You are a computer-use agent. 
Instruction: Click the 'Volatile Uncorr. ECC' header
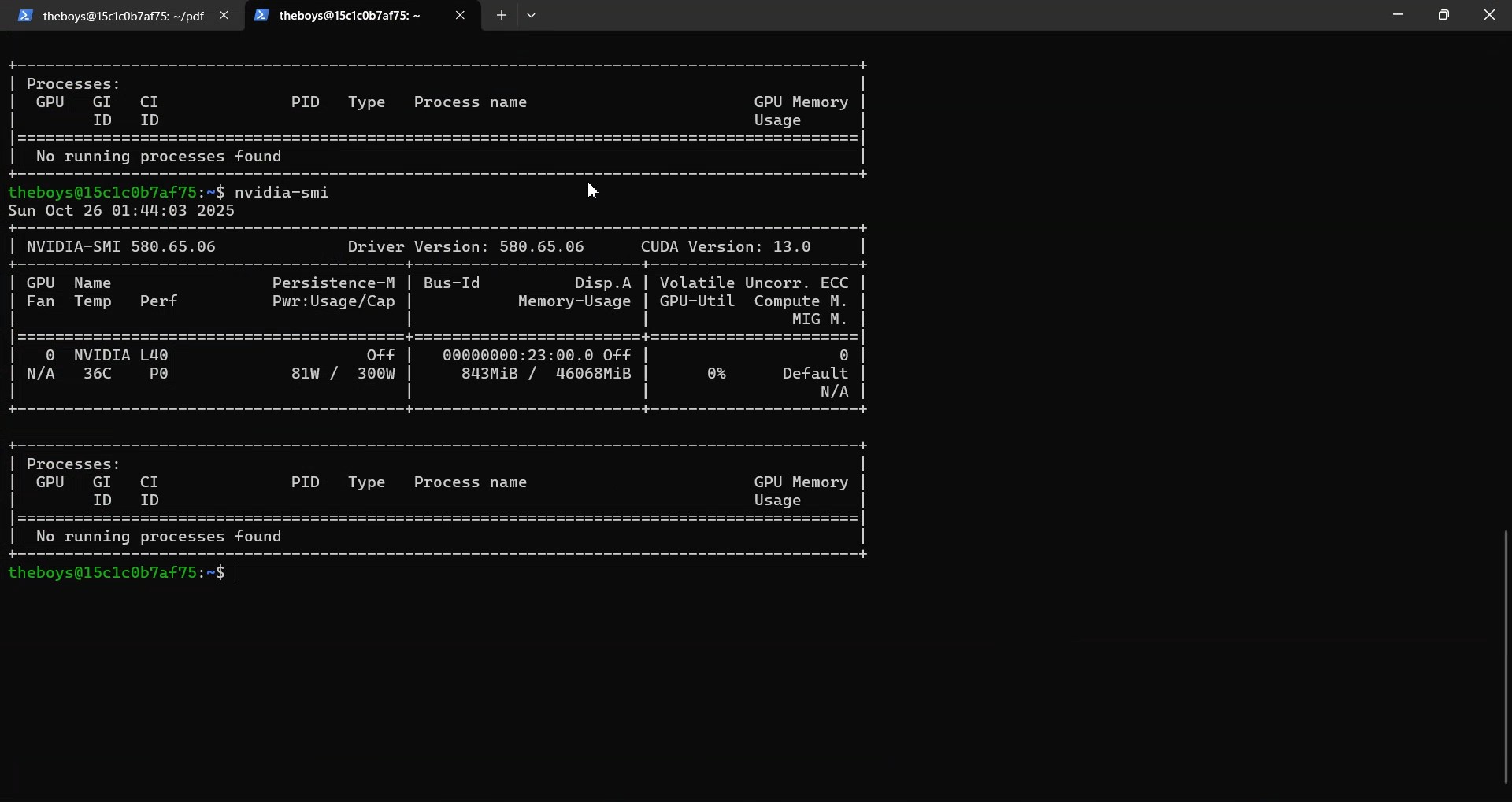click(754, 283)
